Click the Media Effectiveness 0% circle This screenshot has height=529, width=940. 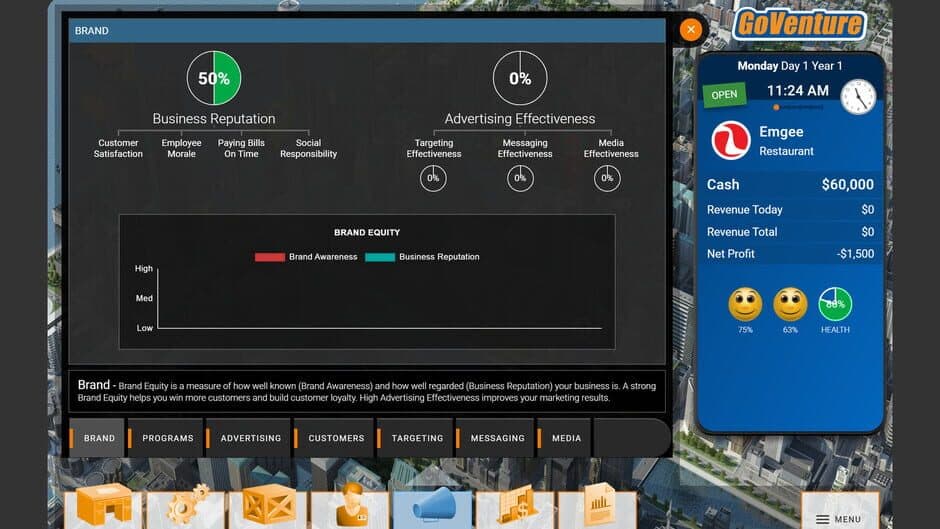(x=607, y=178)
